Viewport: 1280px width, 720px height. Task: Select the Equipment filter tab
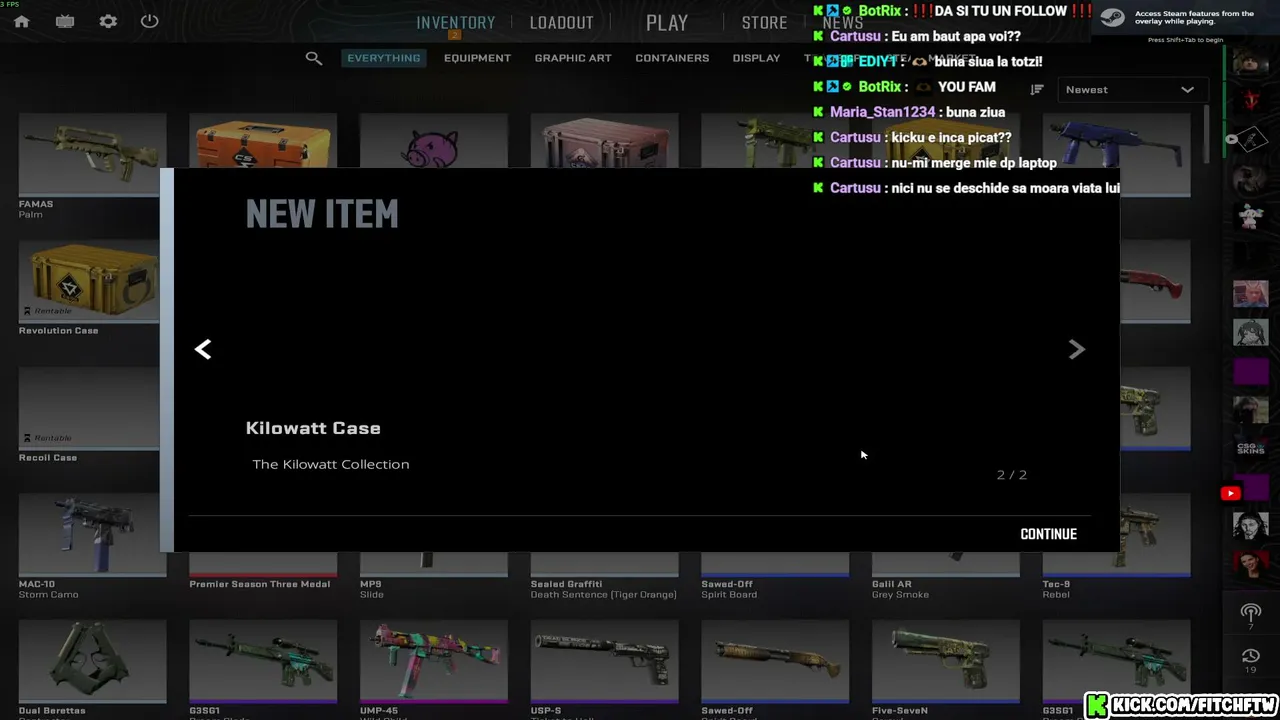point(477,58)
